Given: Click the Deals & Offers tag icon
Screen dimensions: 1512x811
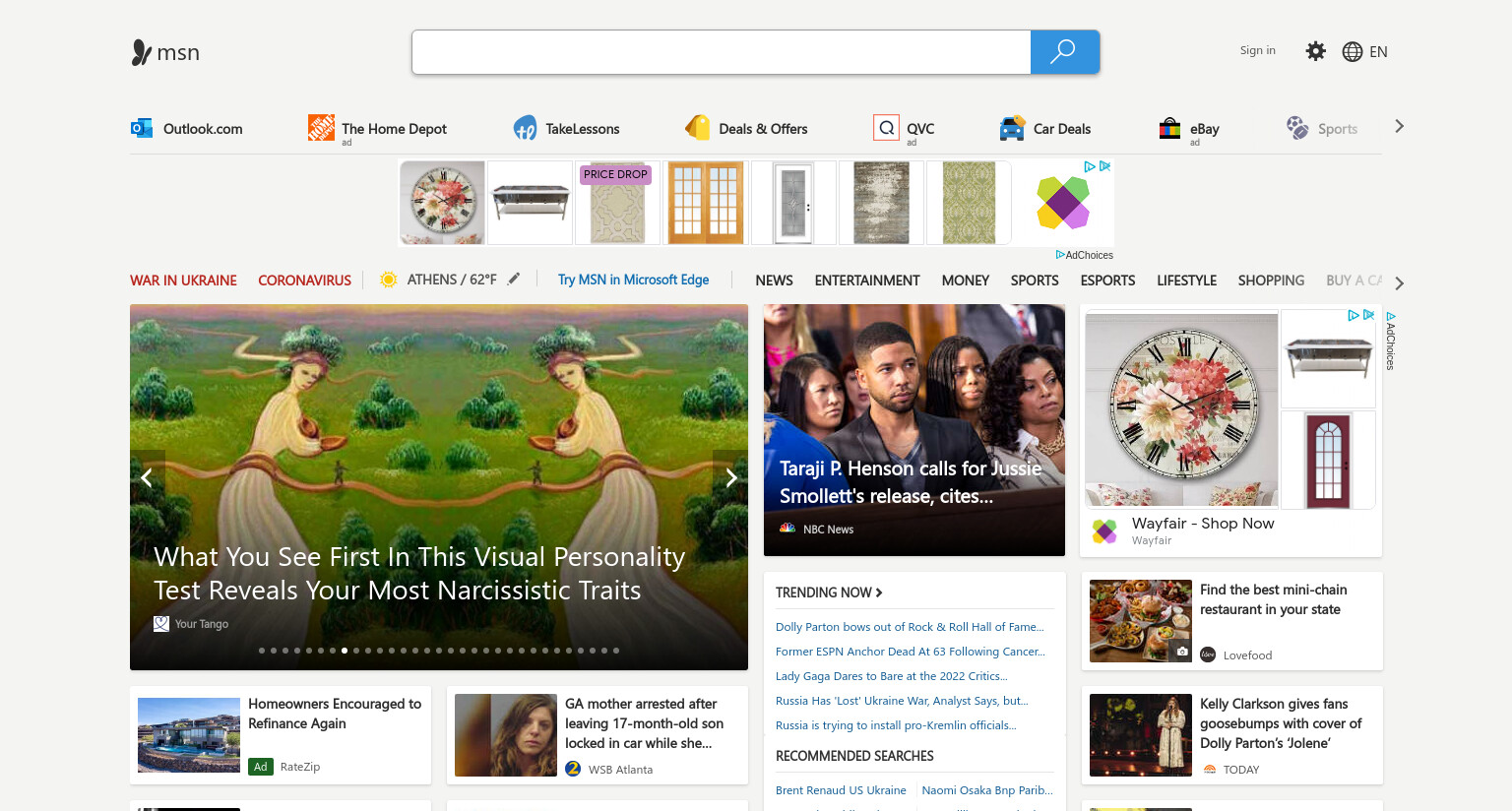Looking at the screenshot, I should tap(697, 128).
